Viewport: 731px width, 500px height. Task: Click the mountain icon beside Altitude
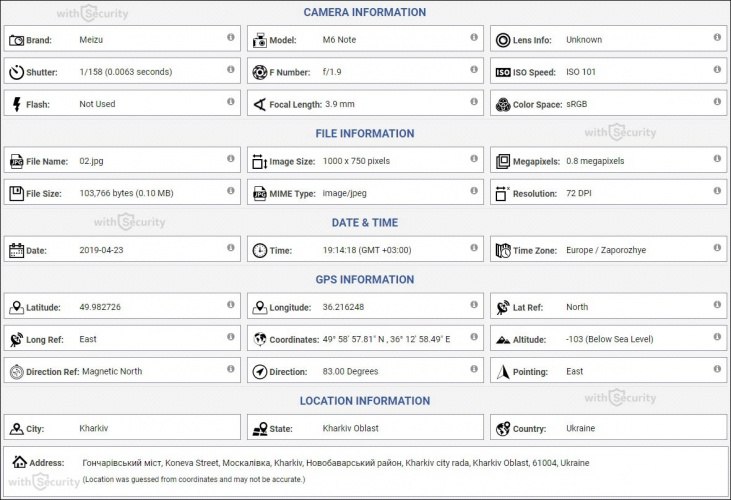coord(503,340)
